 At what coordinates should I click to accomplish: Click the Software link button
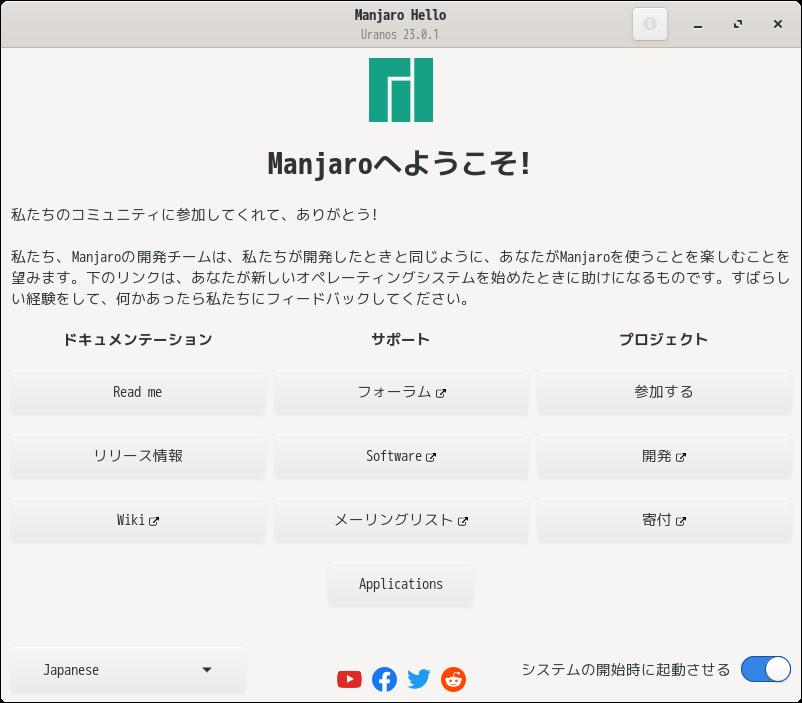(401, 456)
